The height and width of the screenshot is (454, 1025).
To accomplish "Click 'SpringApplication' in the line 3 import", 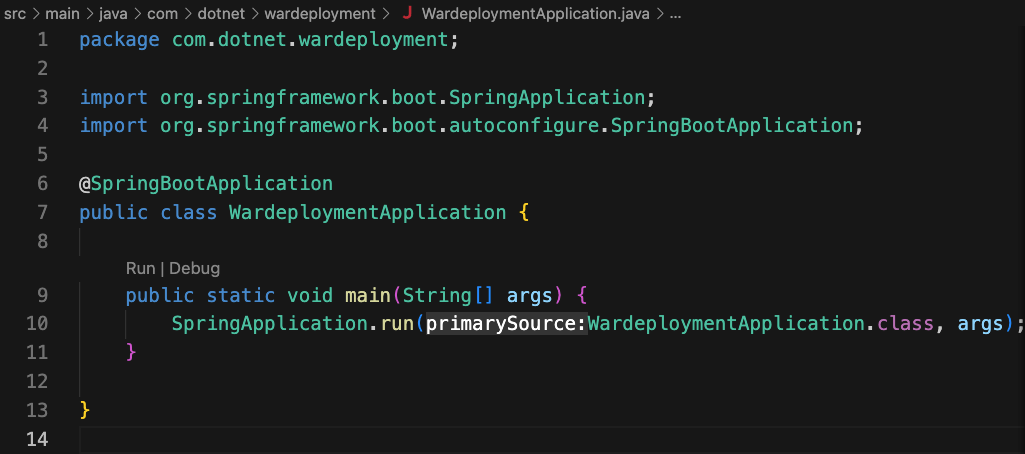I will click(x=546, y=97).
